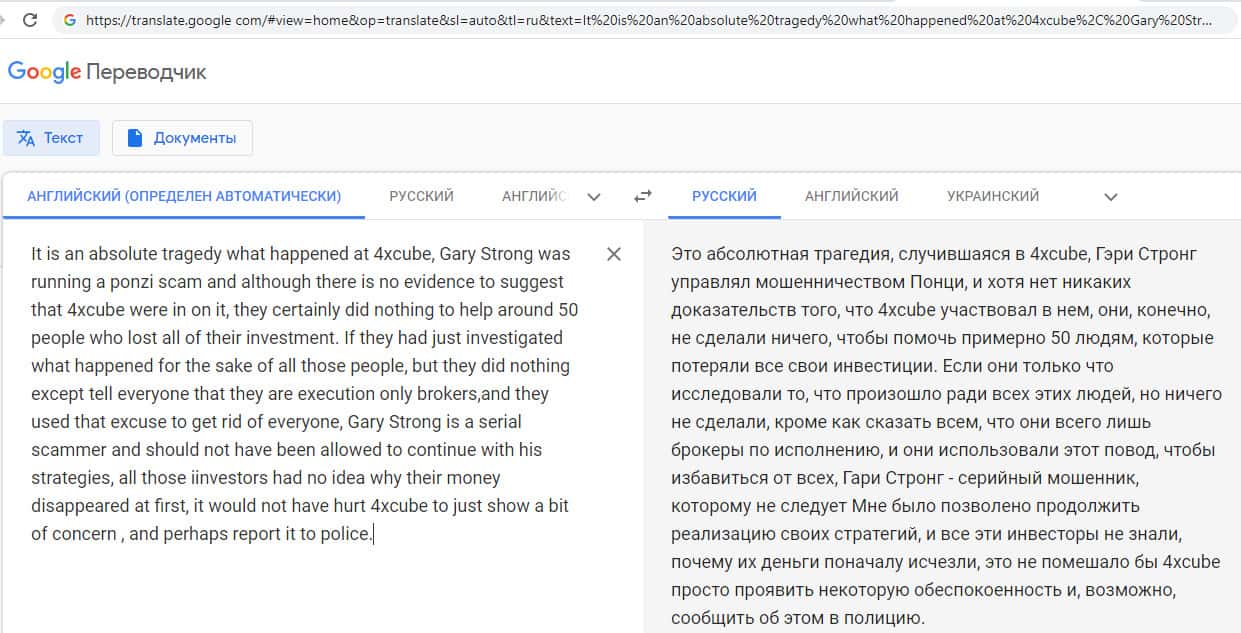Expand the source language list chevron
Viewport: 1241px width, 633px height.
pyautogui.click(x=594, y=197)
